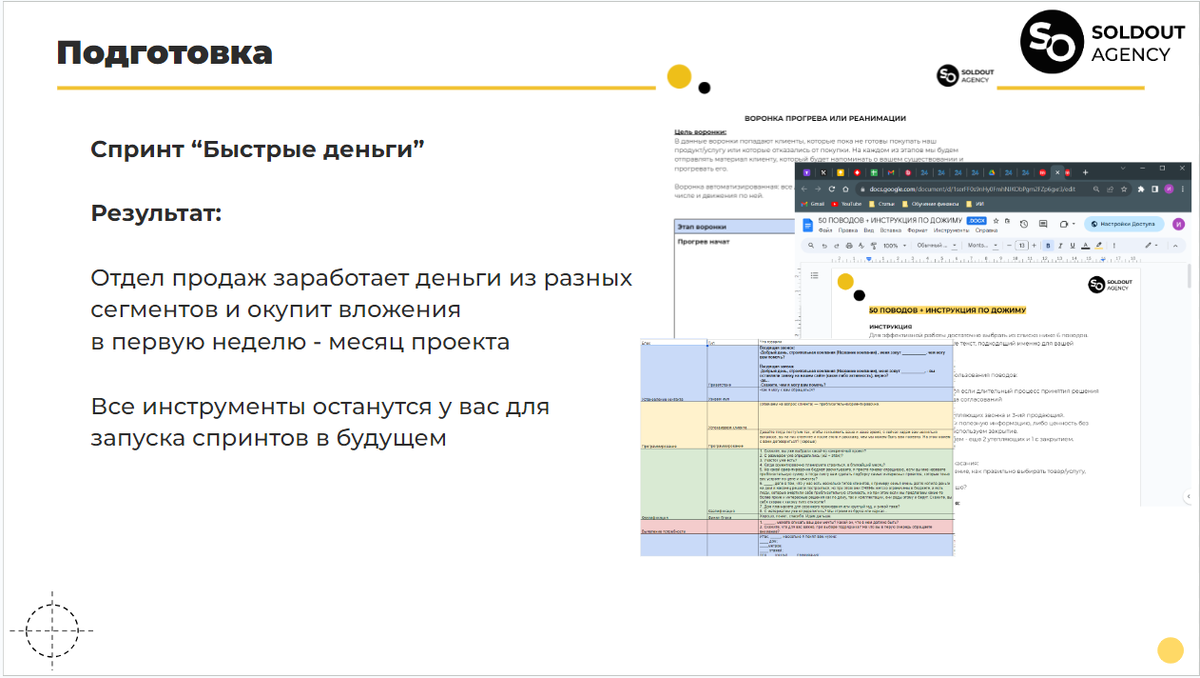Click the Chrome forward arrow
Screen dimensions: 1200x678
coord(818,189)
